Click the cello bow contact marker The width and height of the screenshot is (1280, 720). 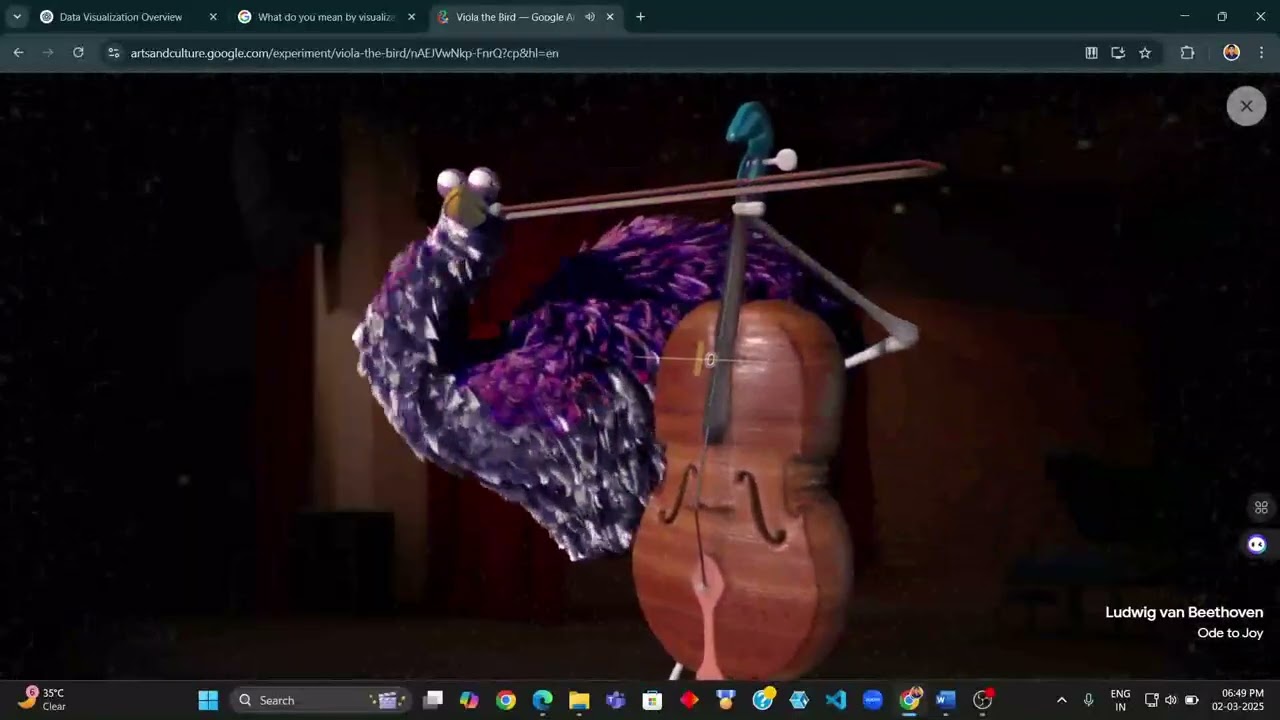pyautogui.click(x=710, y=360)
